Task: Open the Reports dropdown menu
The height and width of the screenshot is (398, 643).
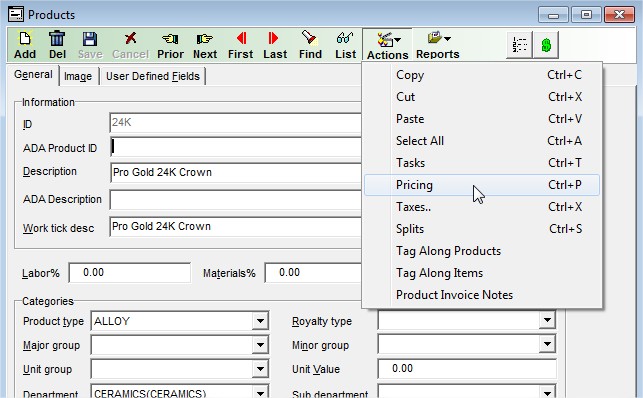Action: point(438,45)
